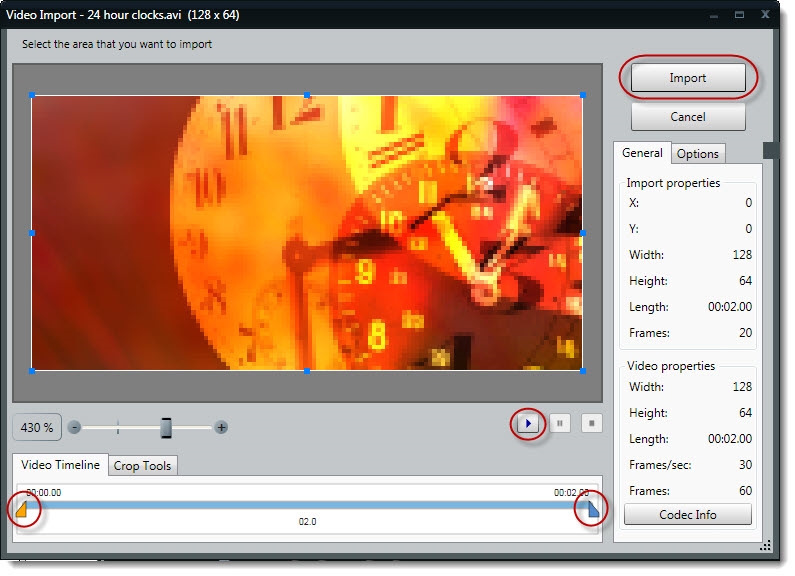Click the top-center crop selection handle

pos(307,96)
